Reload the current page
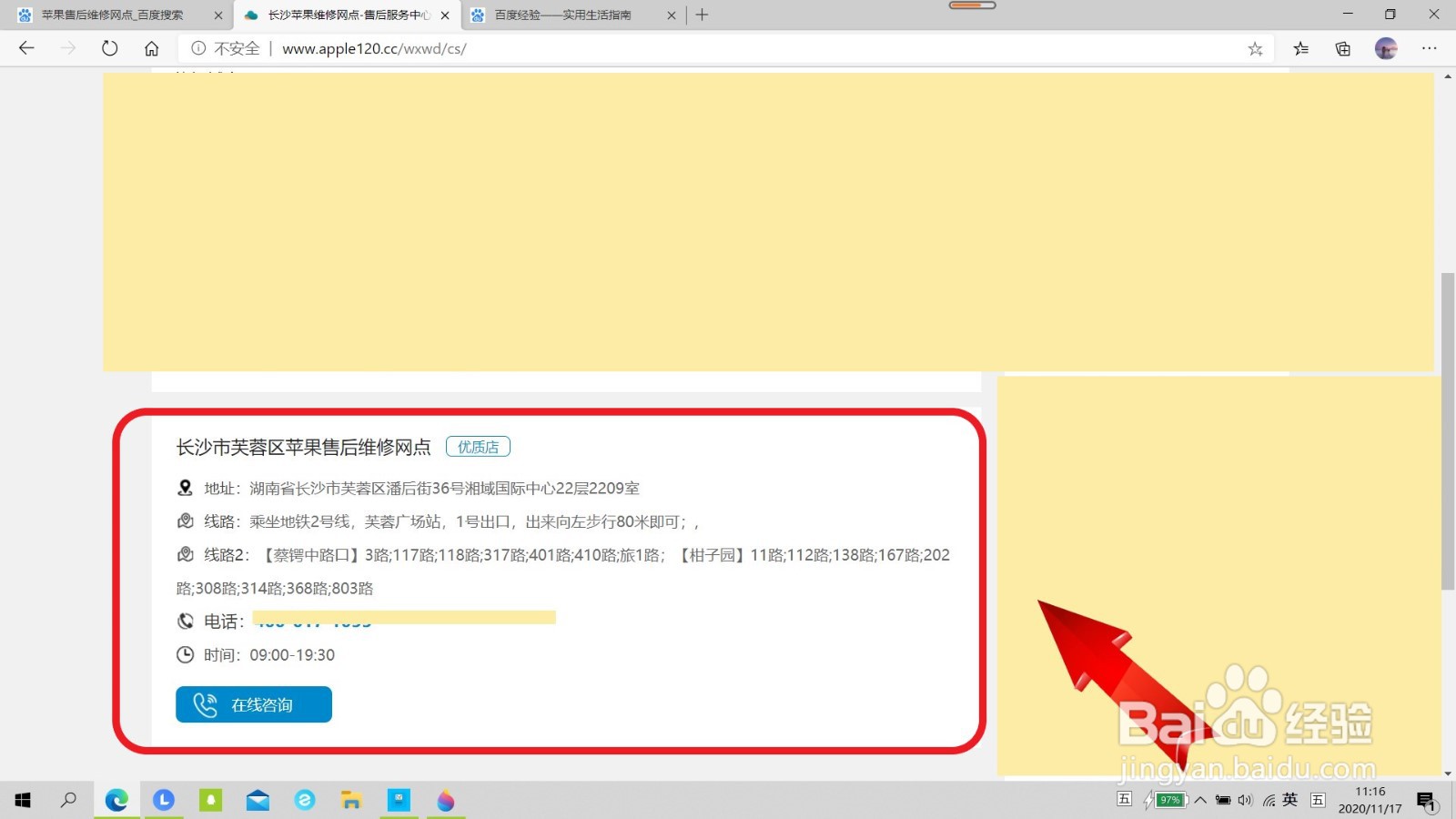 [x=110, y=48]
